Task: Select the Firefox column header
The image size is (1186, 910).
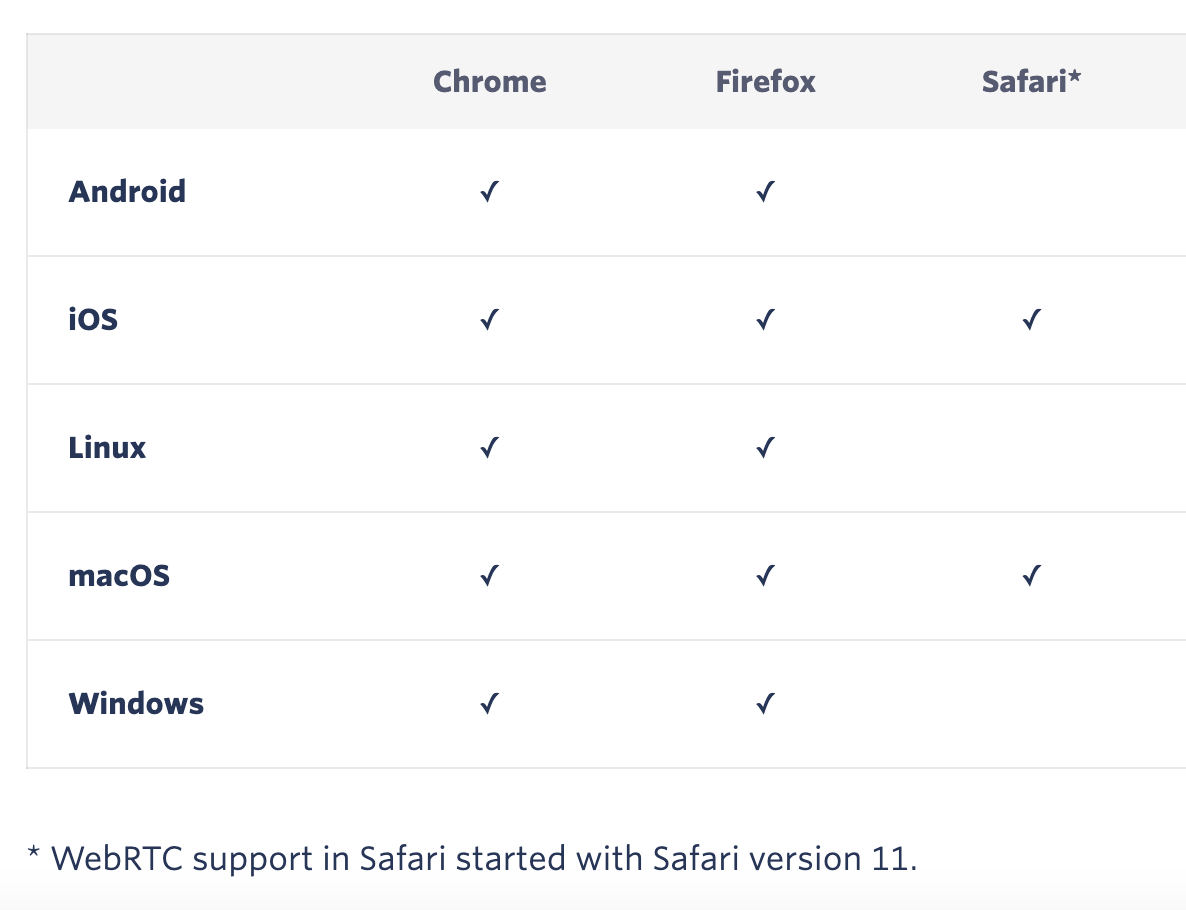Action: click(765, 82)
